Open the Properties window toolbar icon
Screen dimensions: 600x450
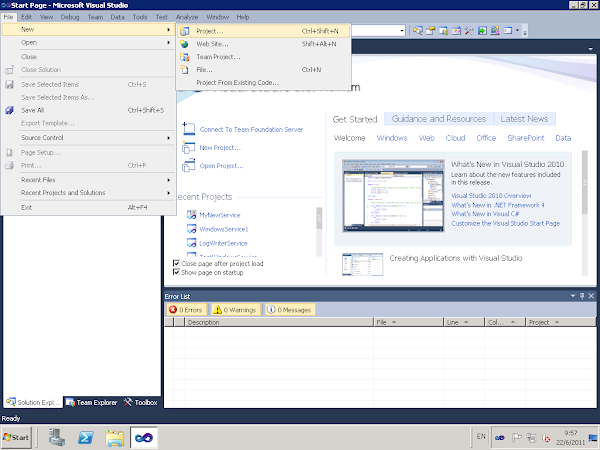pos(430,31)
